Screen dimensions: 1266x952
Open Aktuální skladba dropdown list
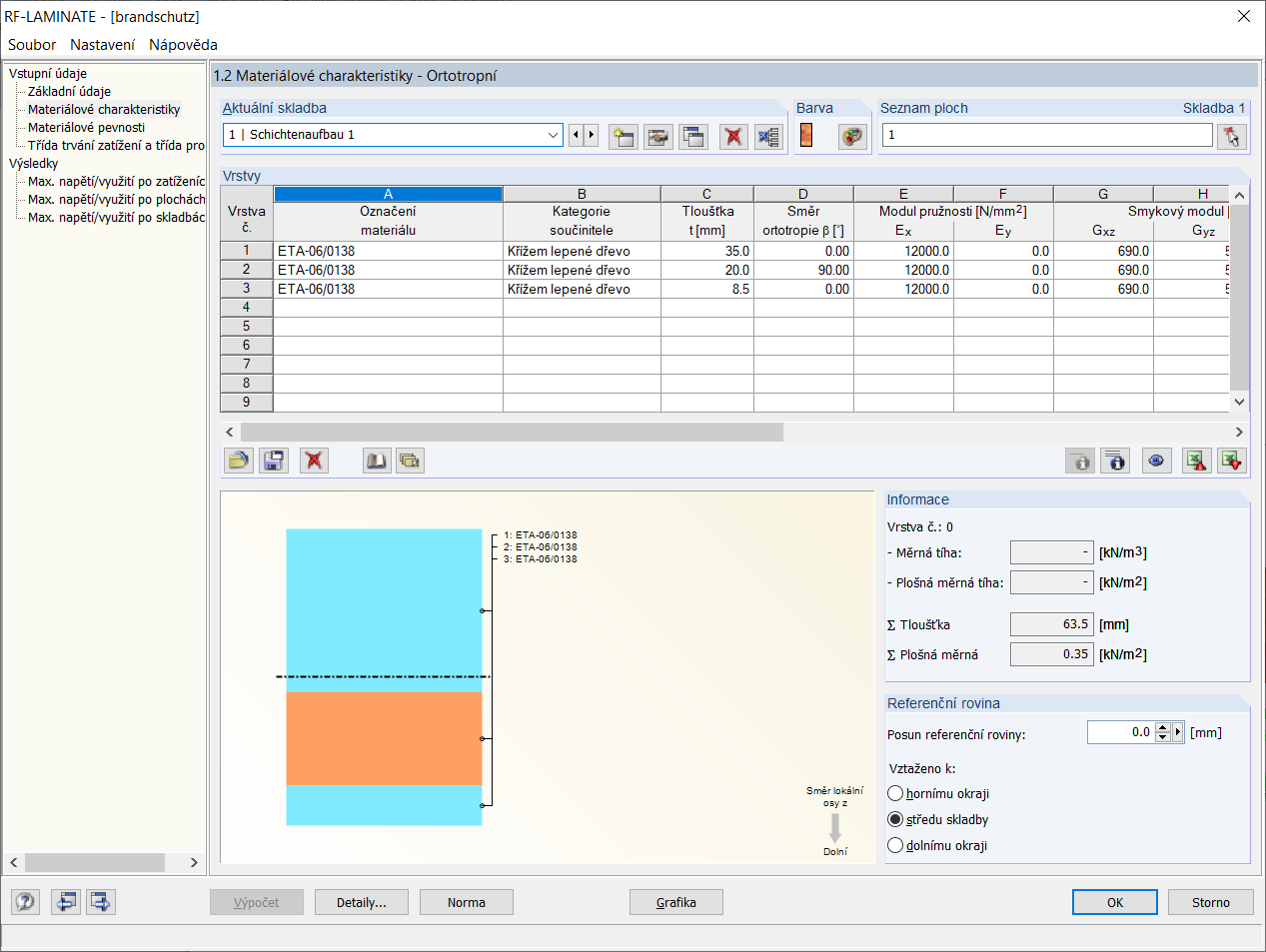tap(554, 135)
